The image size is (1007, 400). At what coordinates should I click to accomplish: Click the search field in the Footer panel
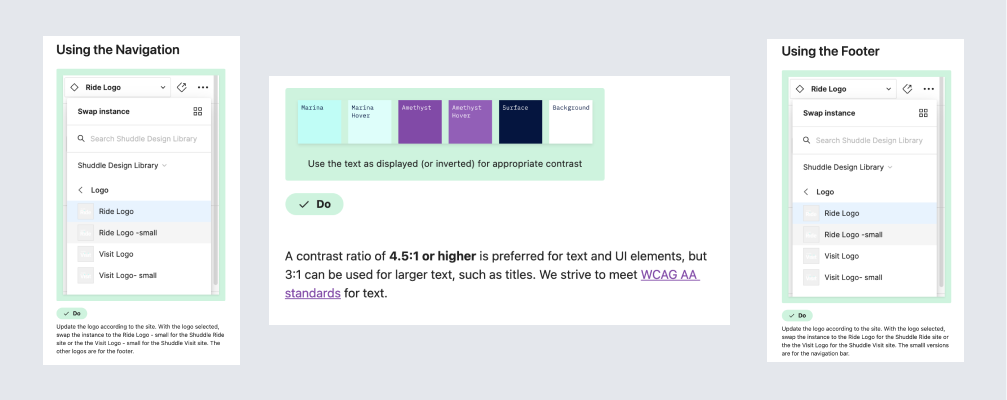[869, 140]
